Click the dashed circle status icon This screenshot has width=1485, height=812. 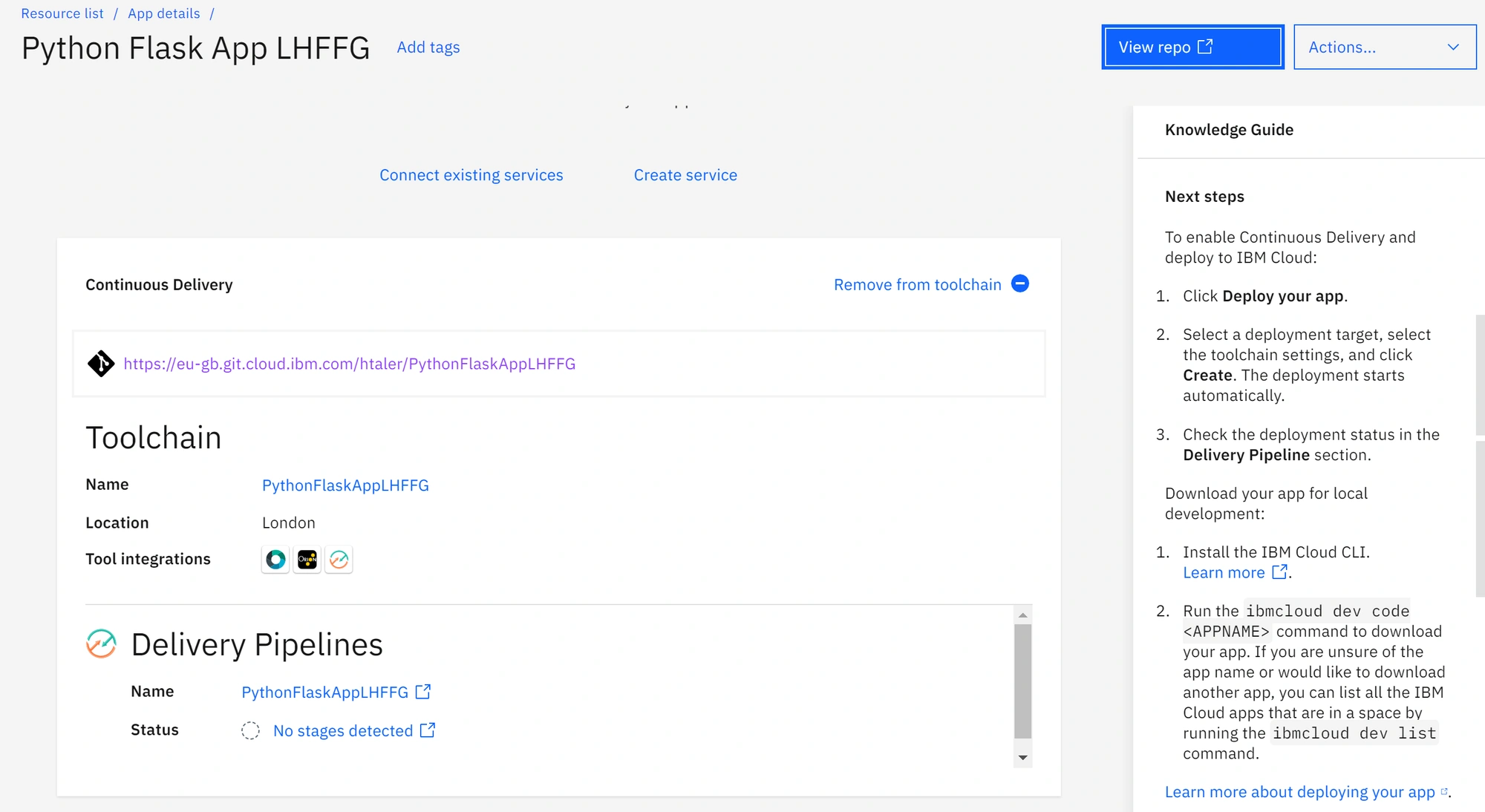click(250, 730)
